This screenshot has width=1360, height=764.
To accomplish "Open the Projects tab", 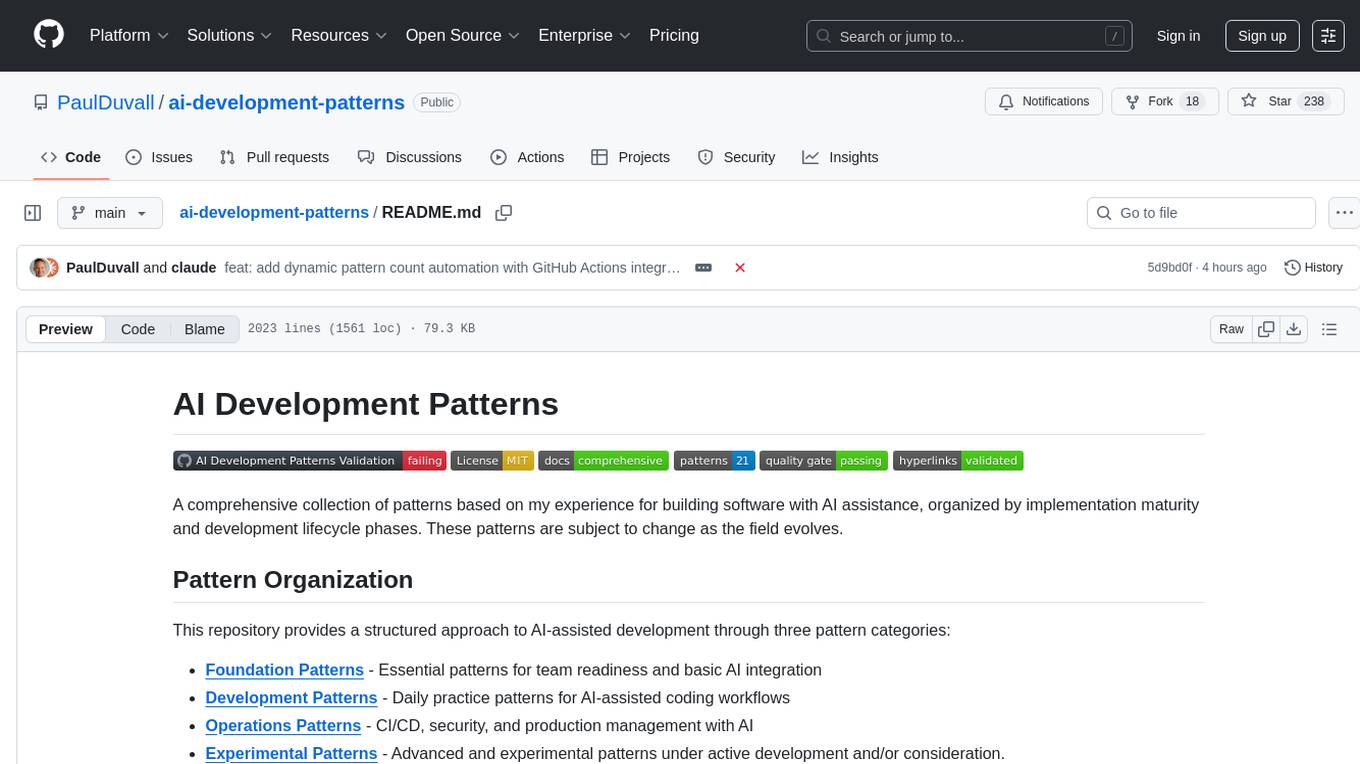I will point(630,157).
